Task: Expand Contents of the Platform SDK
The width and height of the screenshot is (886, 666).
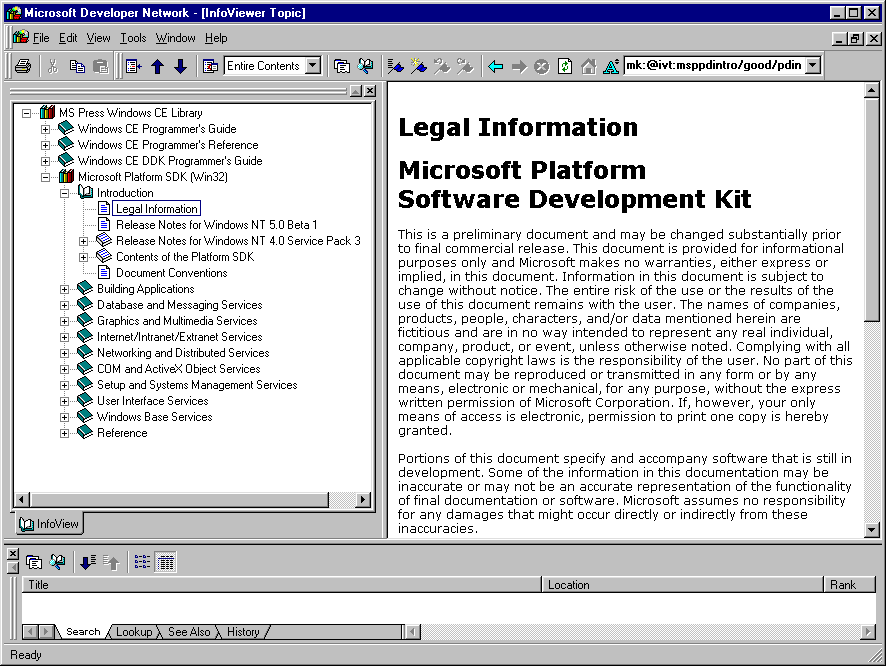Action: tap(84, 257)
